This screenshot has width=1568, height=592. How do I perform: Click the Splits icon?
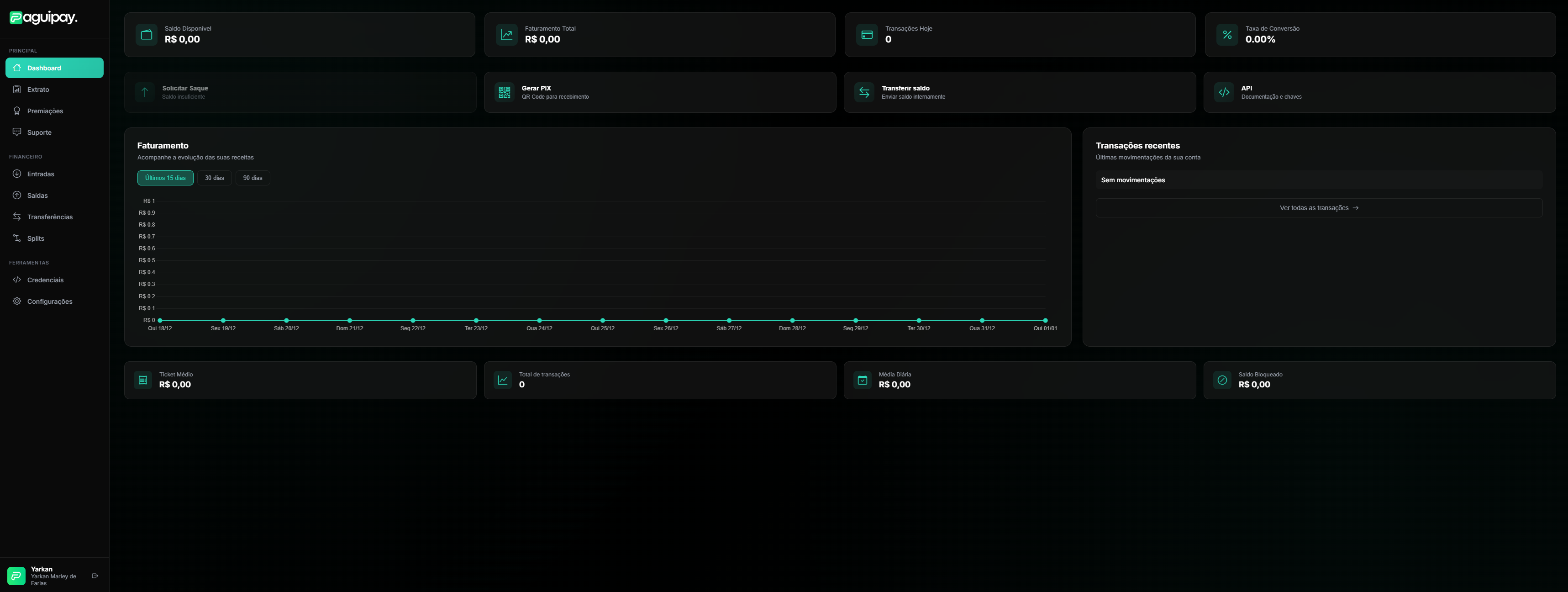click(16, 238)
